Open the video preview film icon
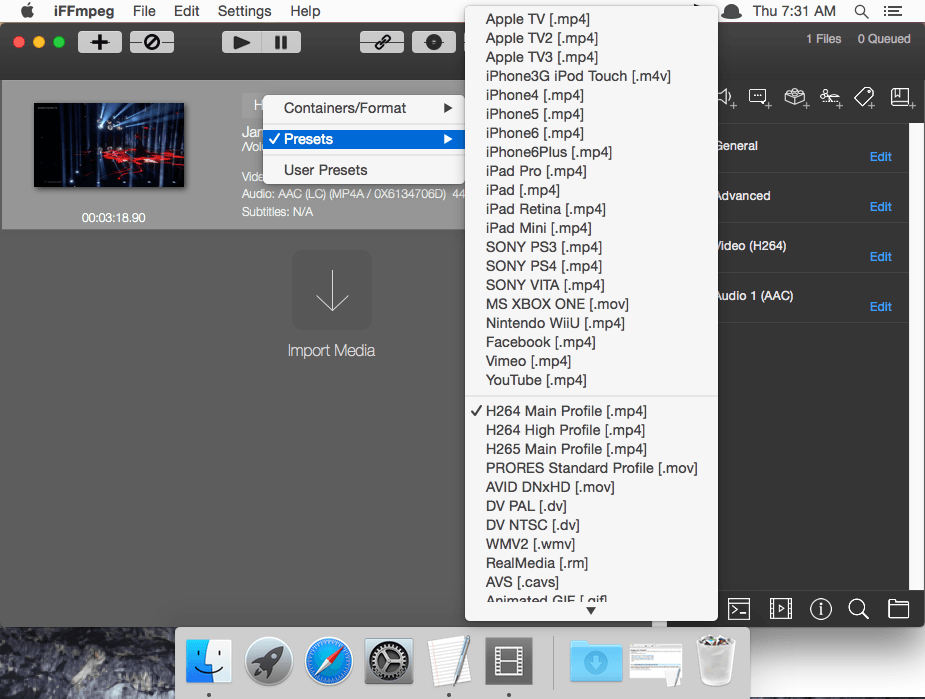The height and width of the screenshot is (699, 925). tap(780, 609)
